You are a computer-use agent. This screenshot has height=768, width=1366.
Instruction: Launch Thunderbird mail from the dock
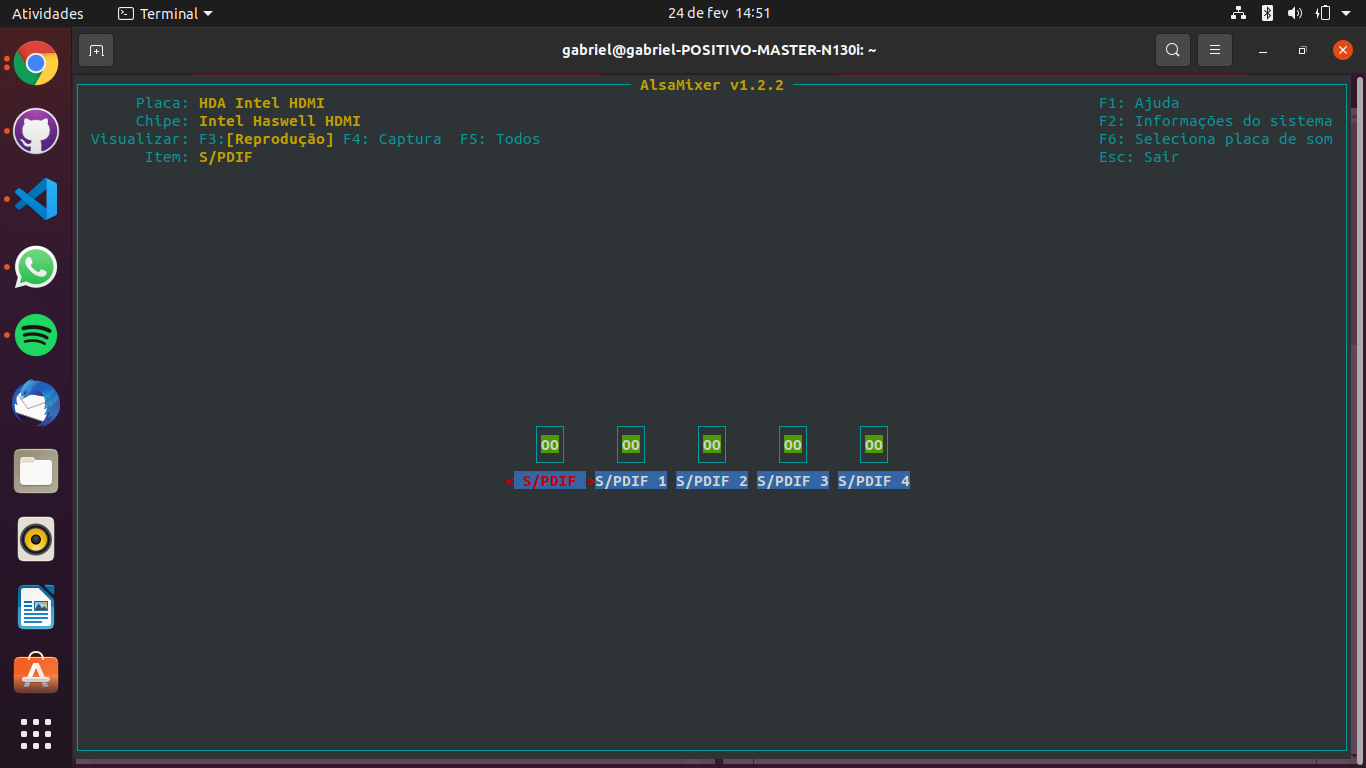36,403
